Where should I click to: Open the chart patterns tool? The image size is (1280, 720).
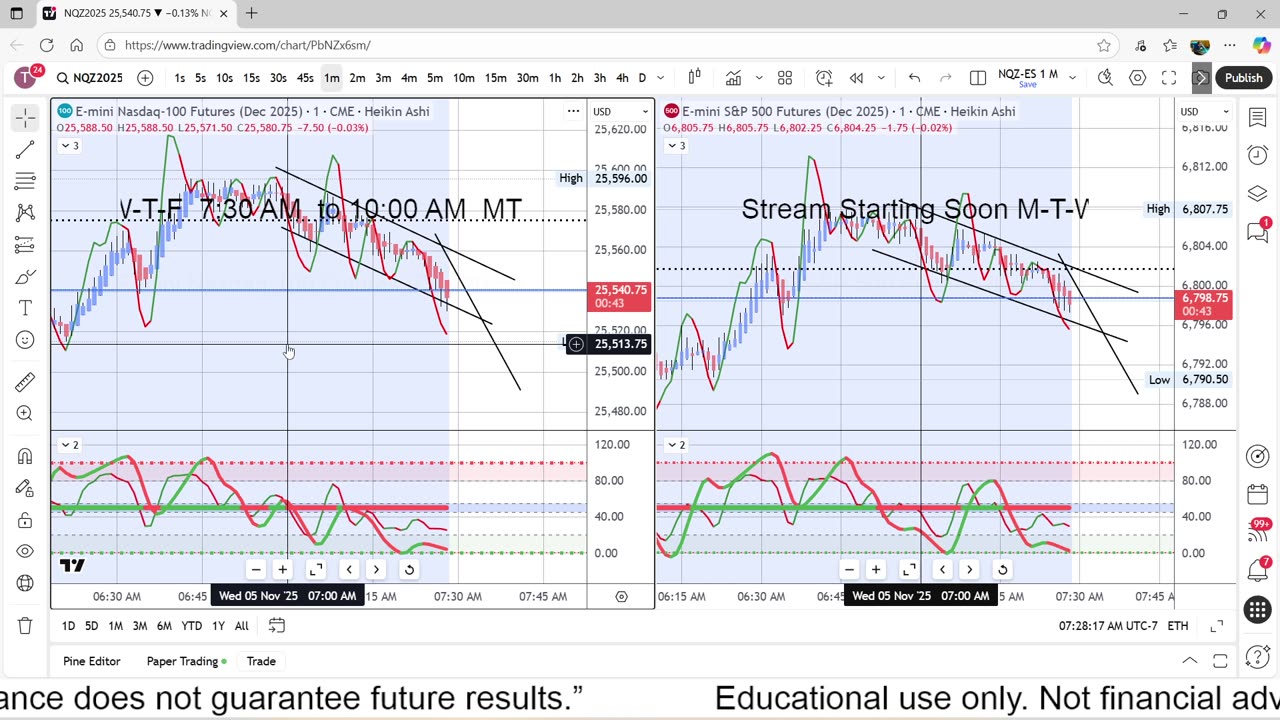click(x=25, y=213)
